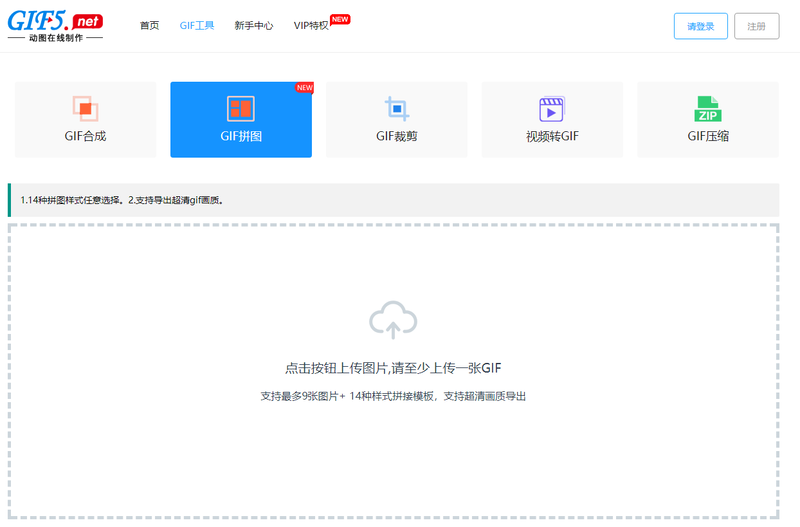Switch to the GIF裁剪 tool label
800x527 pixels.
[x=396, y=136]
